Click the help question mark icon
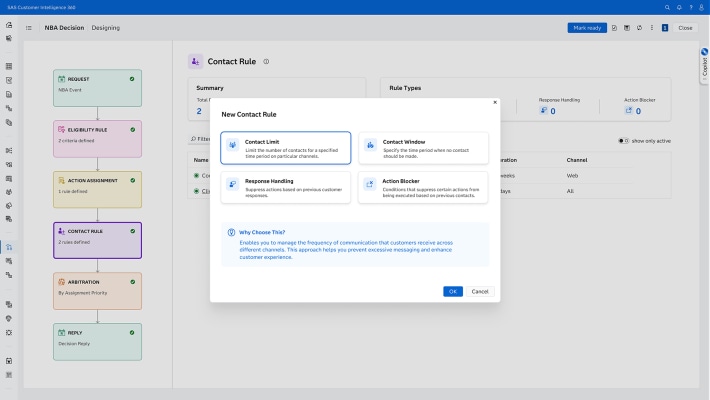Viewport: 710px width, 400px height. (x=690, y=7)
